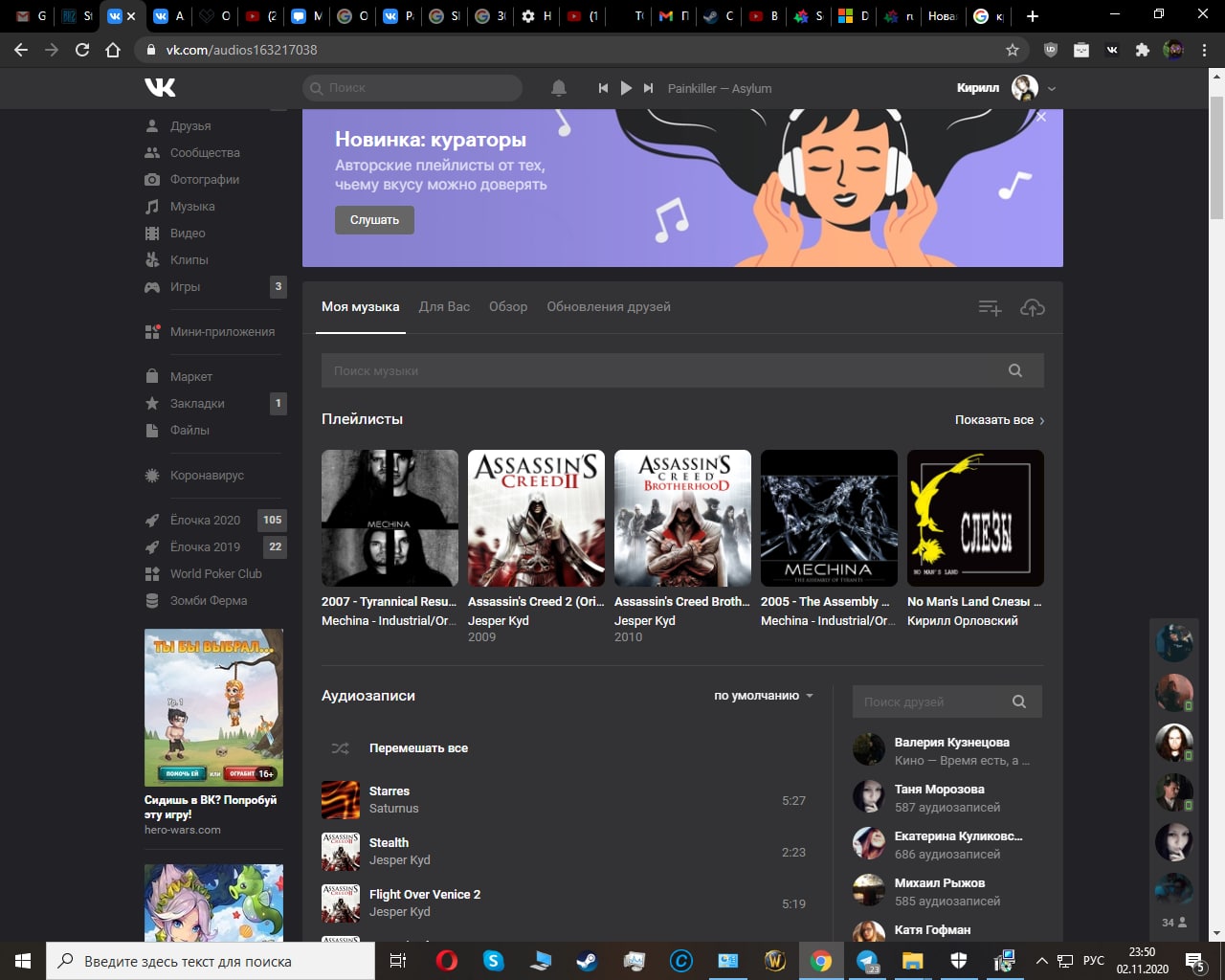1225x980 pixels.
Task: Reload the page in Chrome
Action: (x=82, y=50)
